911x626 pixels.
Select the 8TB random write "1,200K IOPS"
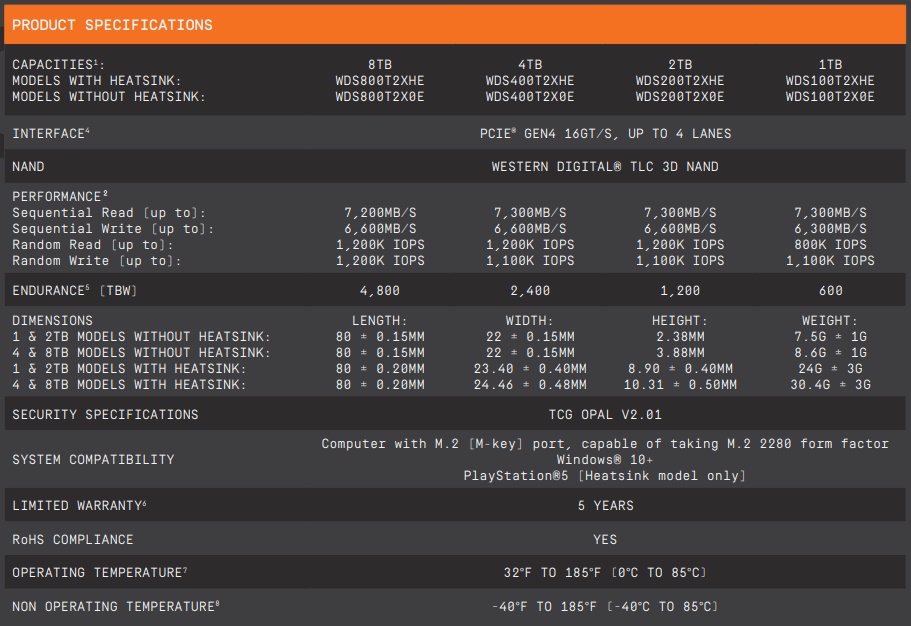(380, 261)
